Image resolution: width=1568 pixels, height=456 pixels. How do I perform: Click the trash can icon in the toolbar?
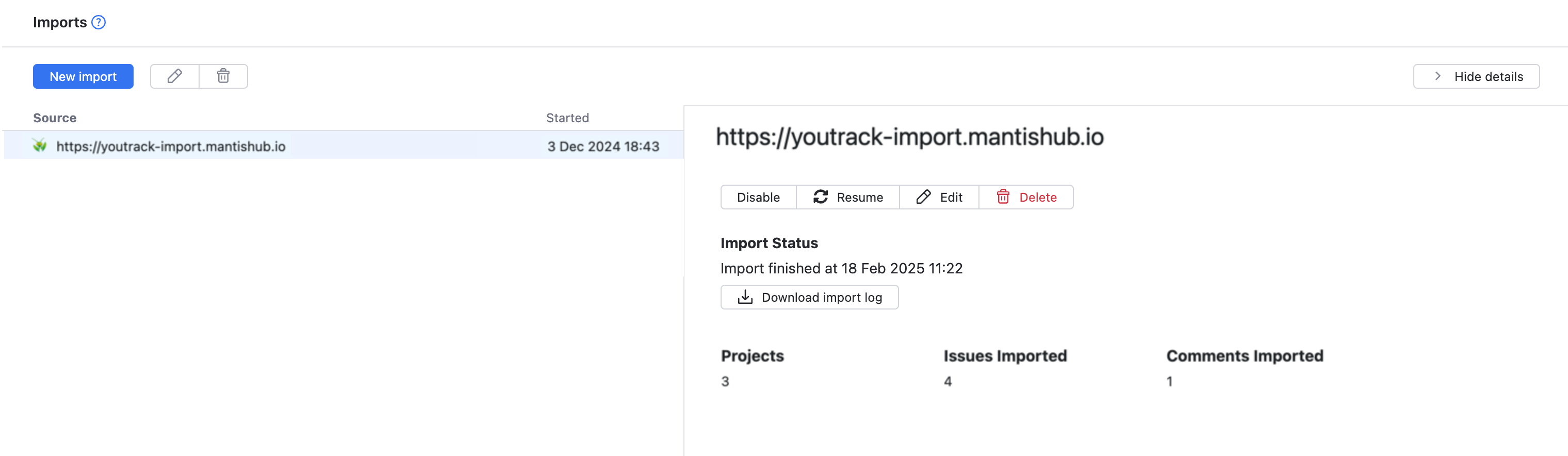[x=223, y=77]
